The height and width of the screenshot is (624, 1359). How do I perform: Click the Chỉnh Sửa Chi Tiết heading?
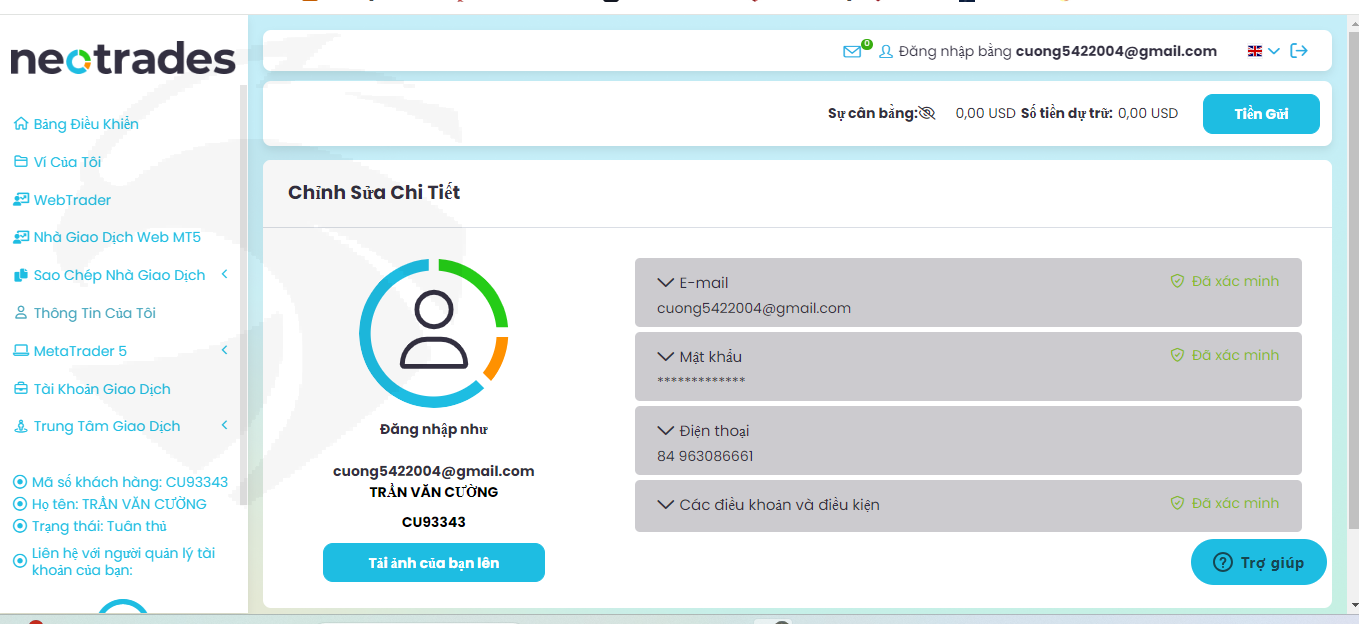tap(374, 192)
